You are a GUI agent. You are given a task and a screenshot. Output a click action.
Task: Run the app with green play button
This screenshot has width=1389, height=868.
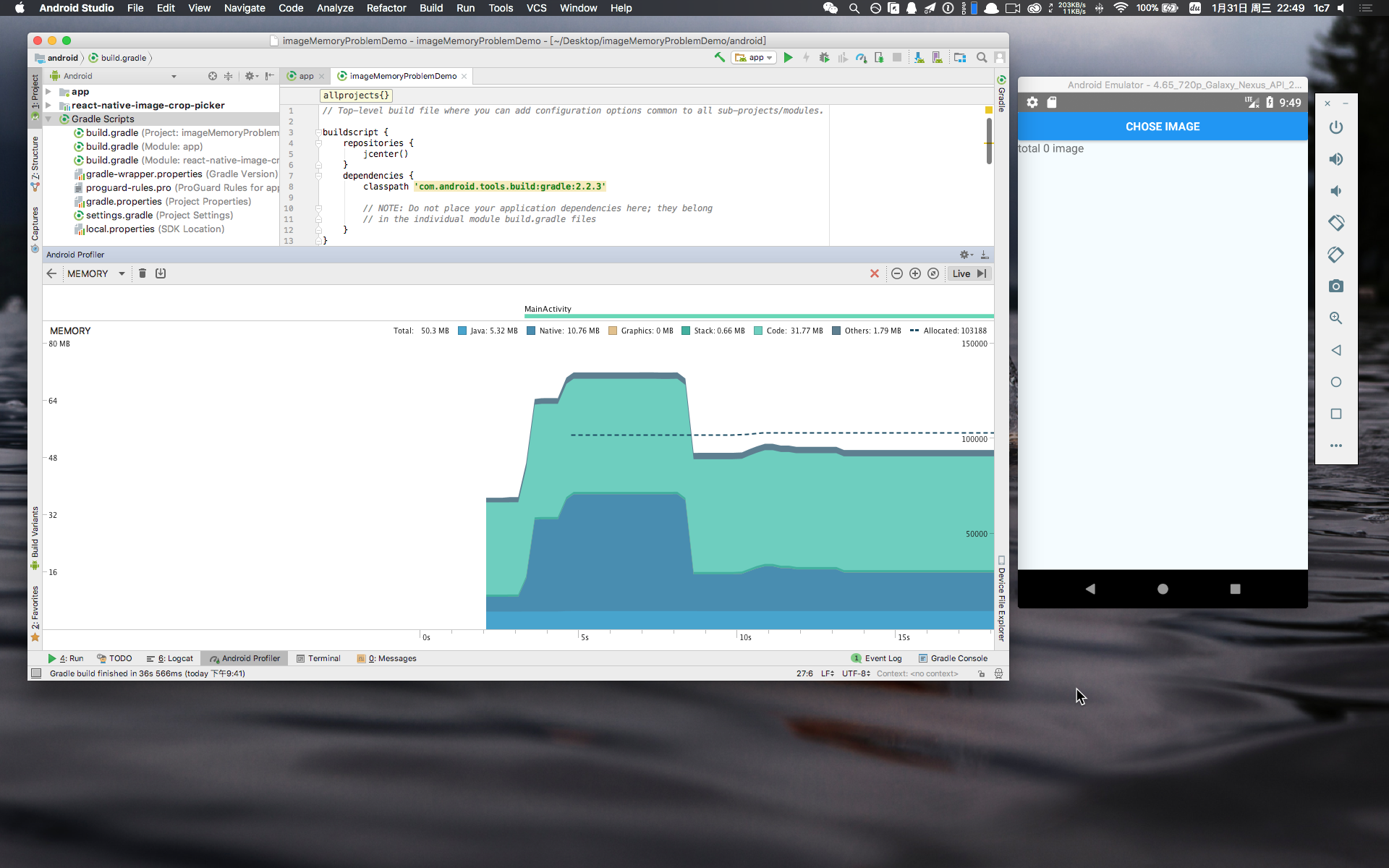789,57
